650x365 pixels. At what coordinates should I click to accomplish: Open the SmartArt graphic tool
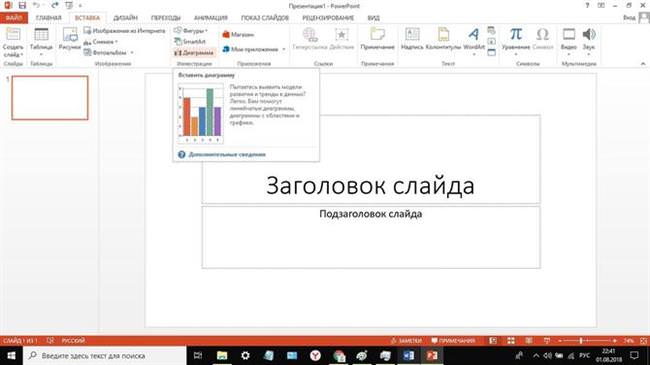(190, 41)
